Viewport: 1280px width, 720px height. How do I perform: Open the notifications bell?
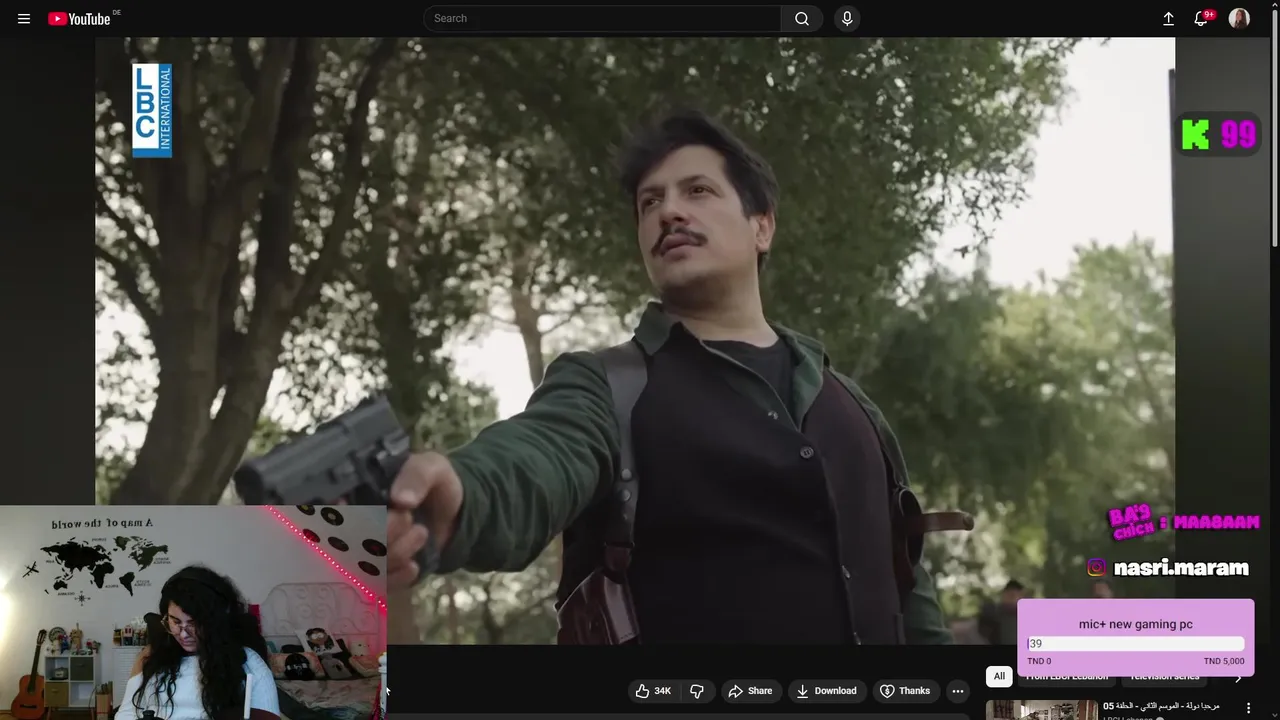pyautogui.click(x=1202, y=18)
